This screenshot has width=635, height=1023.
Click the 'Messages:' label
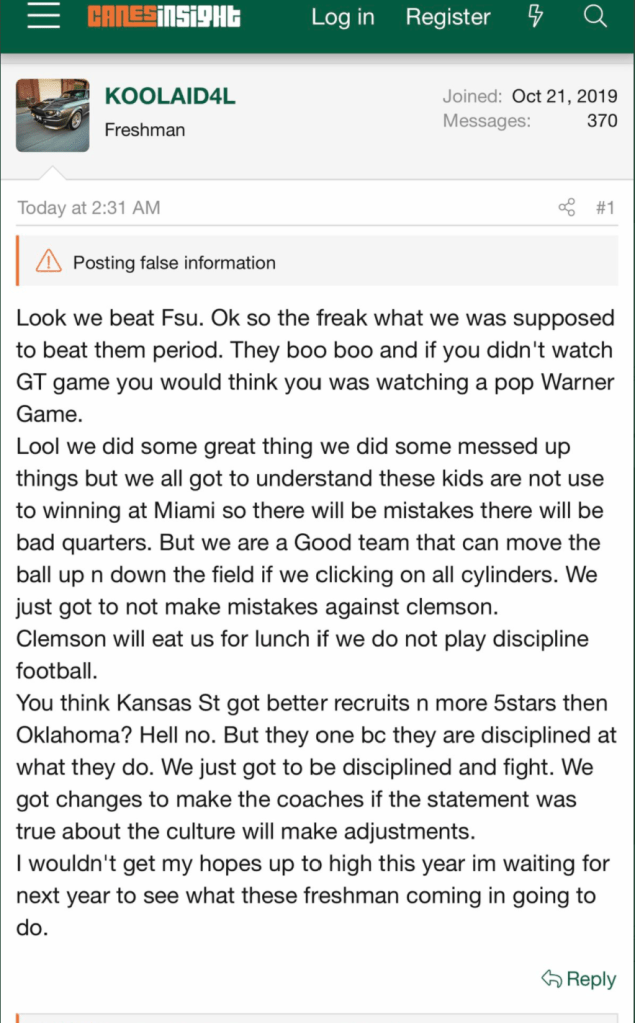[486, 121]
